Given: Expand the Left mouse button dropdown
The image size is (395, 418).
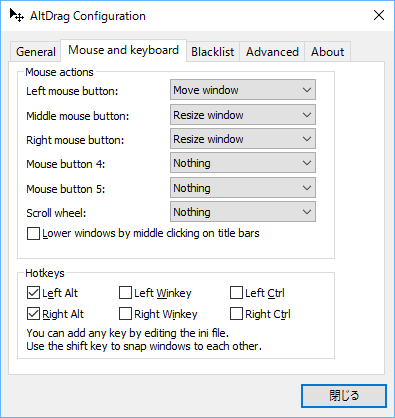Looking at the screenshot, I should coord(243,90).
